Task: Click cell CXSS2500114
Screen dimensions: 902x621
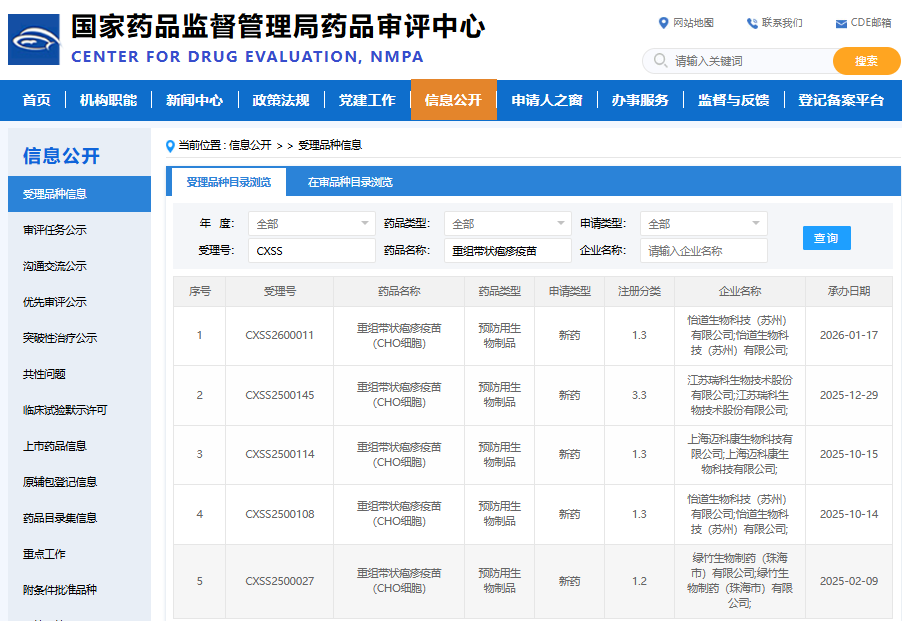Action: click(280, 454)
